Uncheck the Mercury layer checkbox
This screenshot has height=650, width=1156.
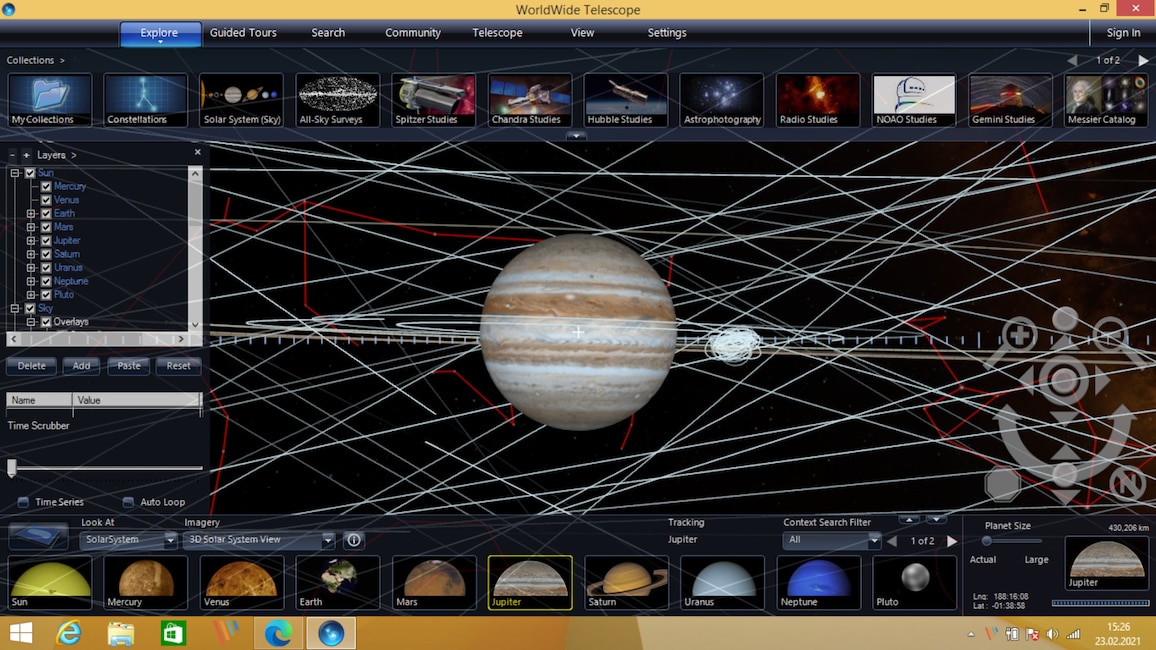coord(46,186)
